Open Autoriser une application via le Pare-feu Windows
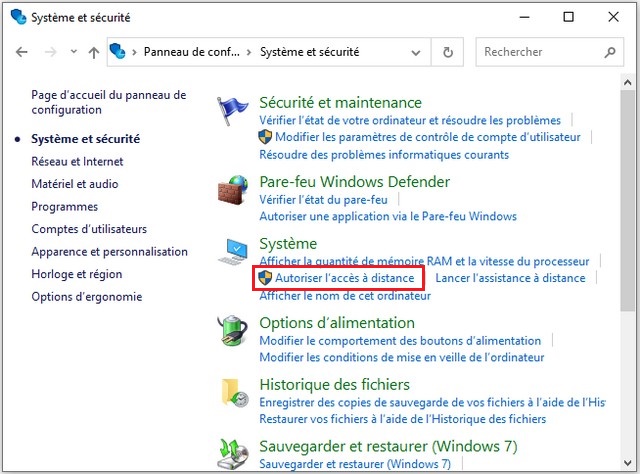This screenshot has height=474, width=640. point(388,216)
